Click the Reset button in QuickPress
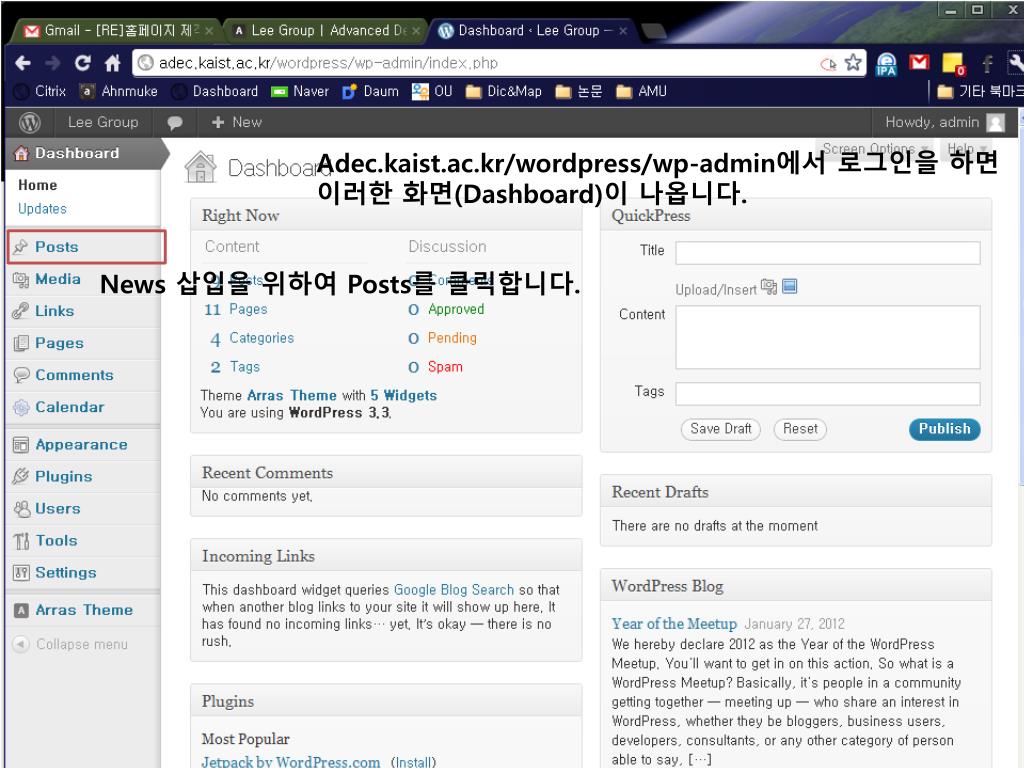Screen dimensions: 1024x768 tap(800, 429)
